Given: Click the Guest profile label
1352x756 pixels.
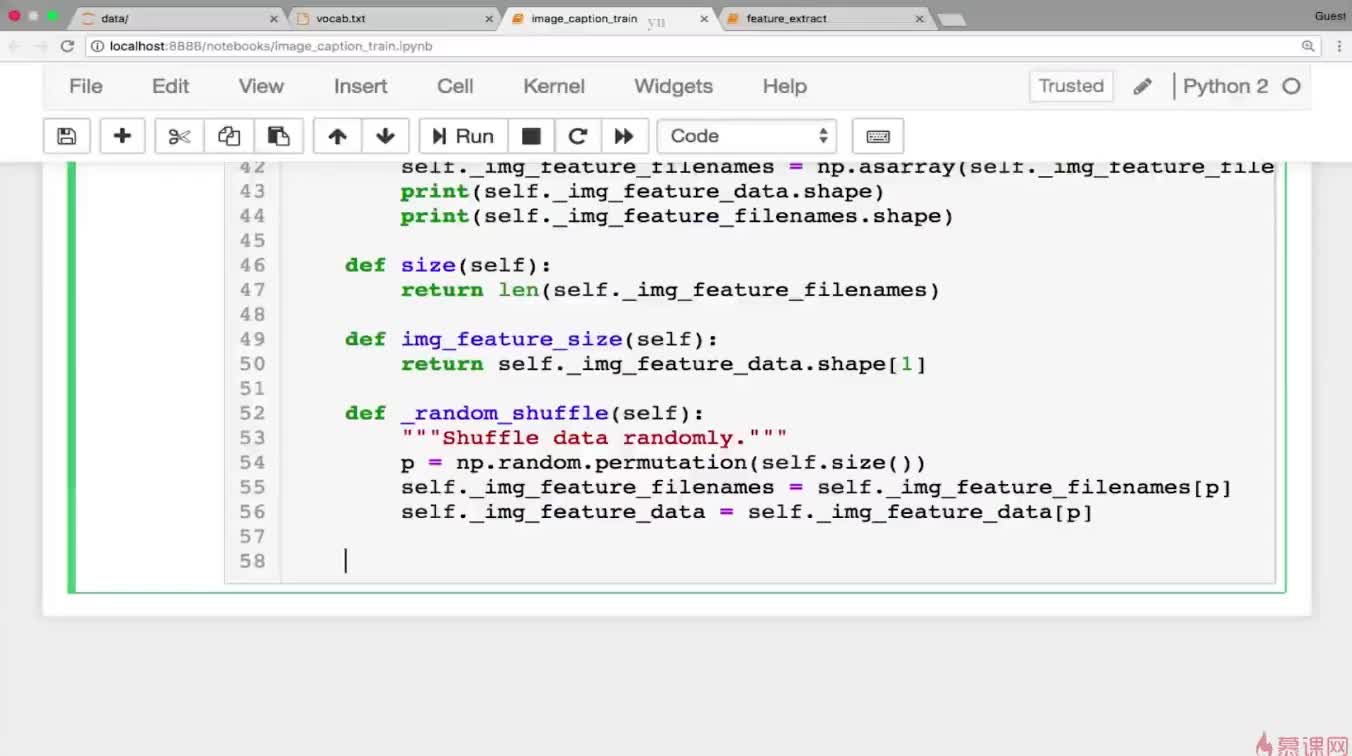Looking at the screenshot, I should 1330,16.
